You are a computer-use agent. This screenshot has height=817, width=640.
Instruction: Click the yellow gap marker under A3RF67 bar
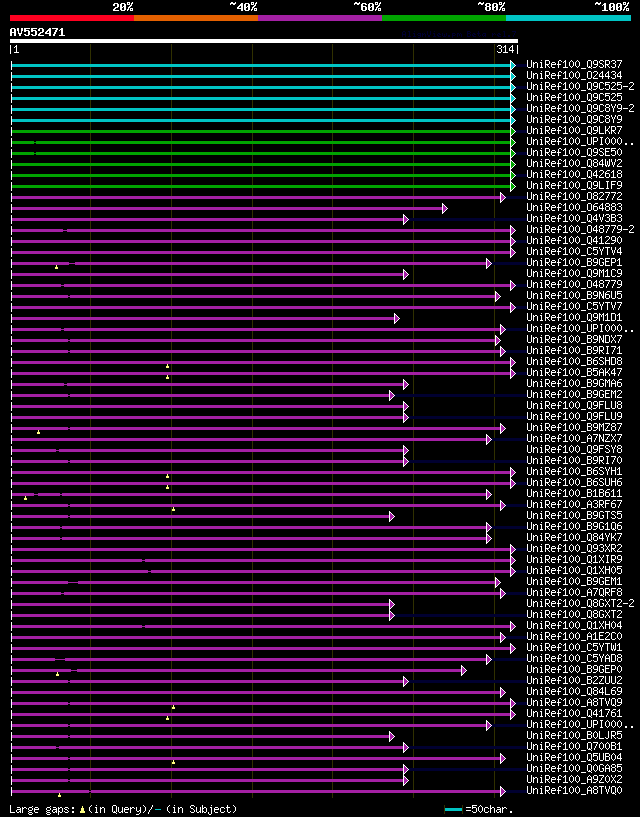pos(173,509)
